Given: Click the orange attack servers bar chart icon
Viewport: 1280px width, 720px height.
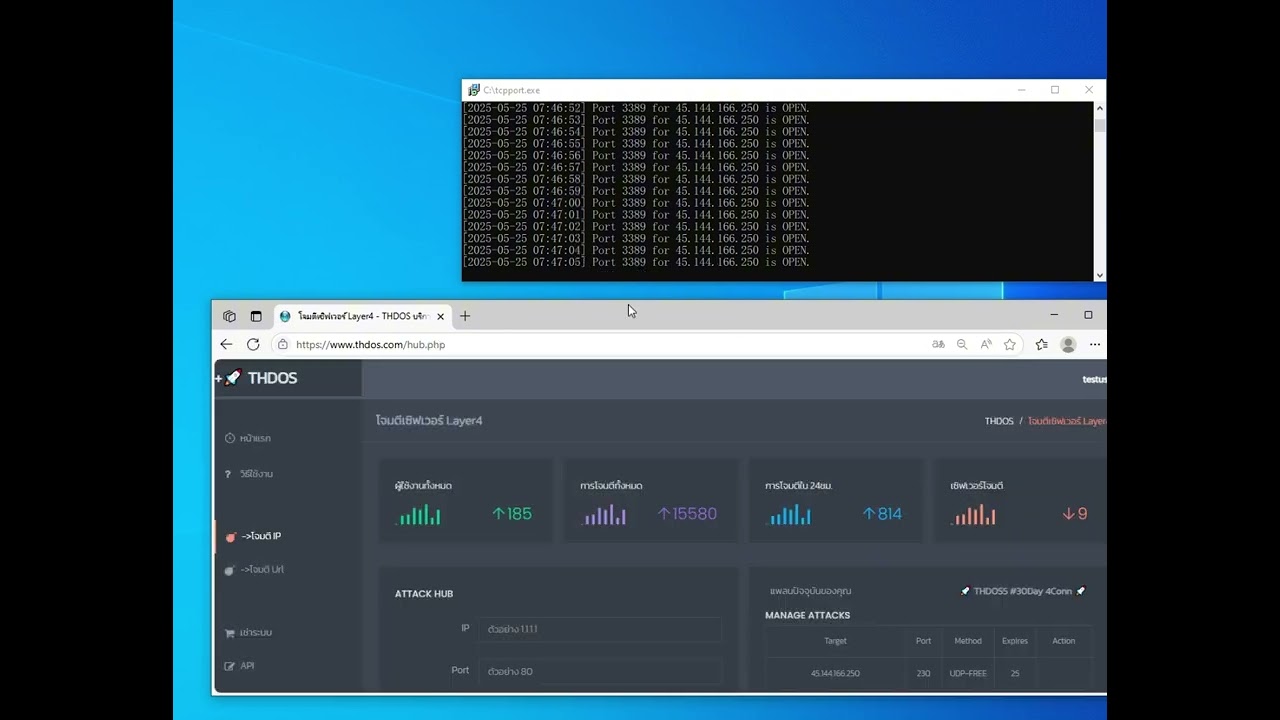Looking at the screenshot, I should point(974,515).
